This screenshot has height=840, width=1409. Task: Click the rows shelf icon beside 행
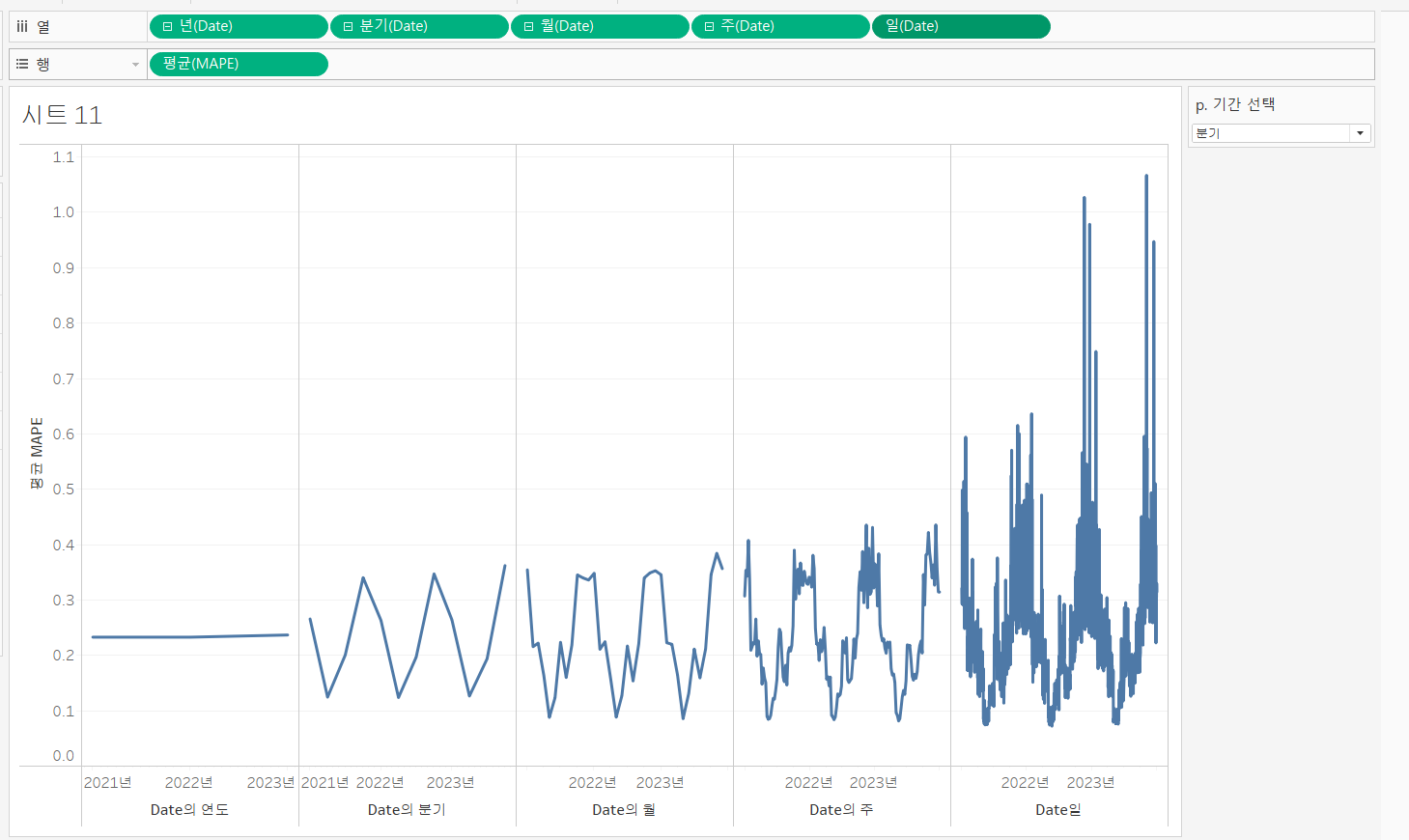22,64
